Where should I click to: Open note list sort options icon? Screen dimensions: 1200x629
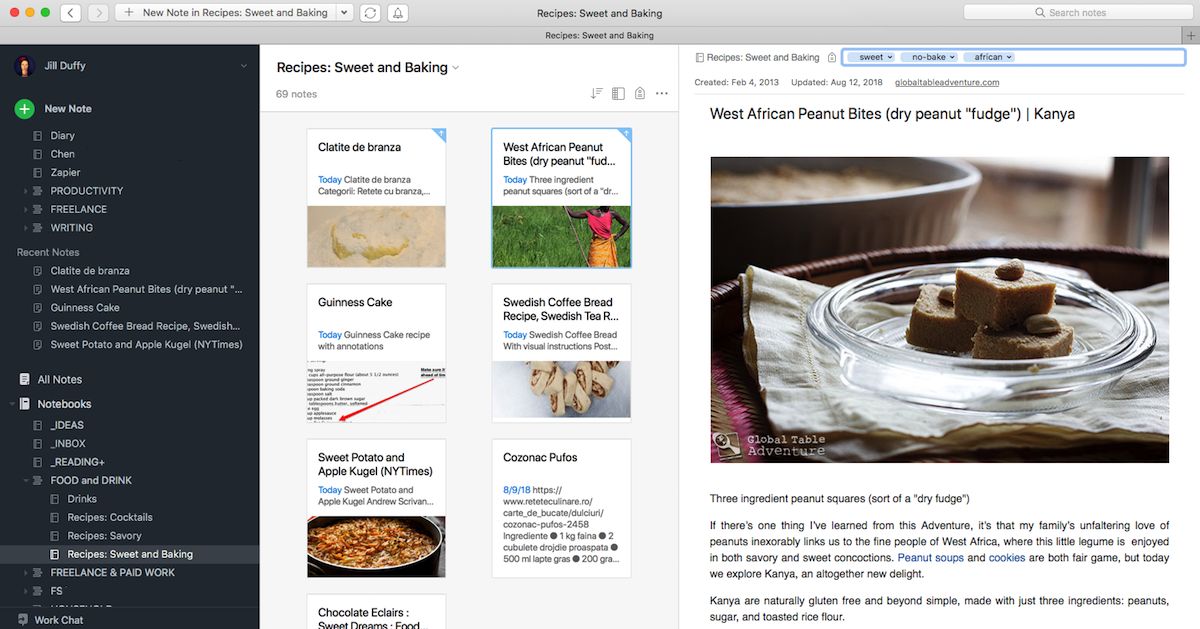(596, 94)
